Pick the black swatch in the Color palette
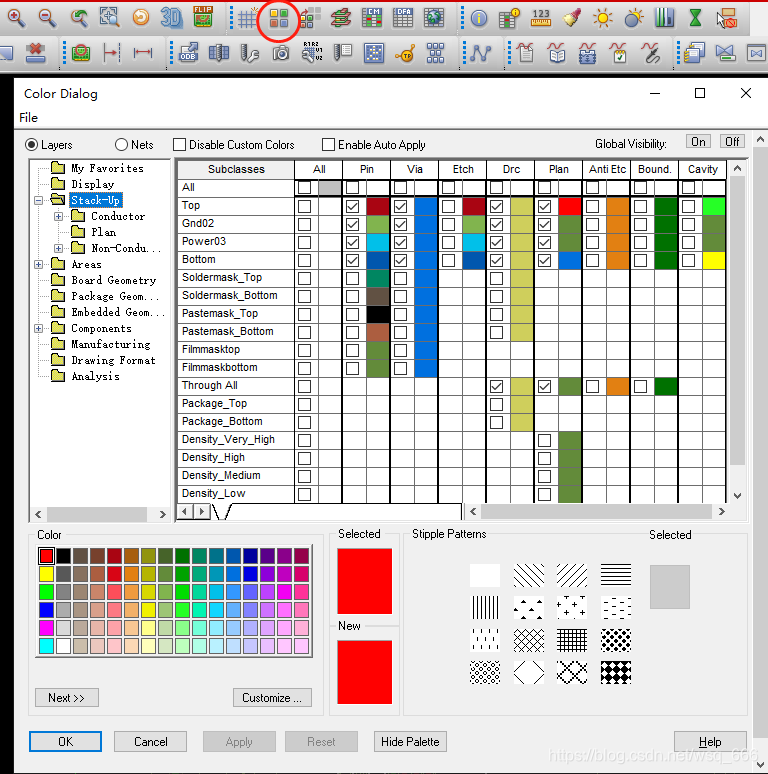 (x=63, y=556)
